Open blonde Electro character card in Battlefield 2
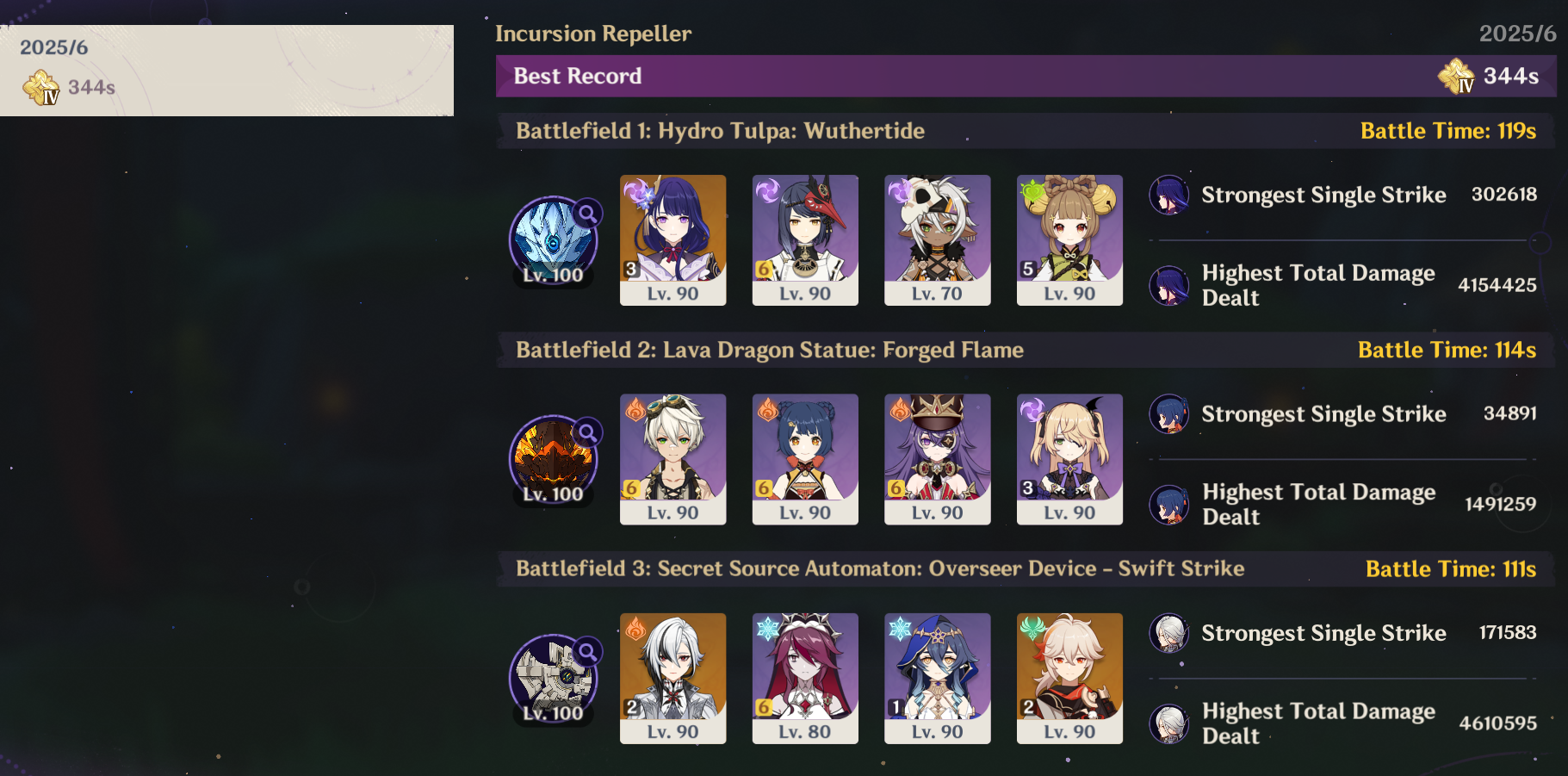The image size is (1568, 776). [x=1069, y=459]
